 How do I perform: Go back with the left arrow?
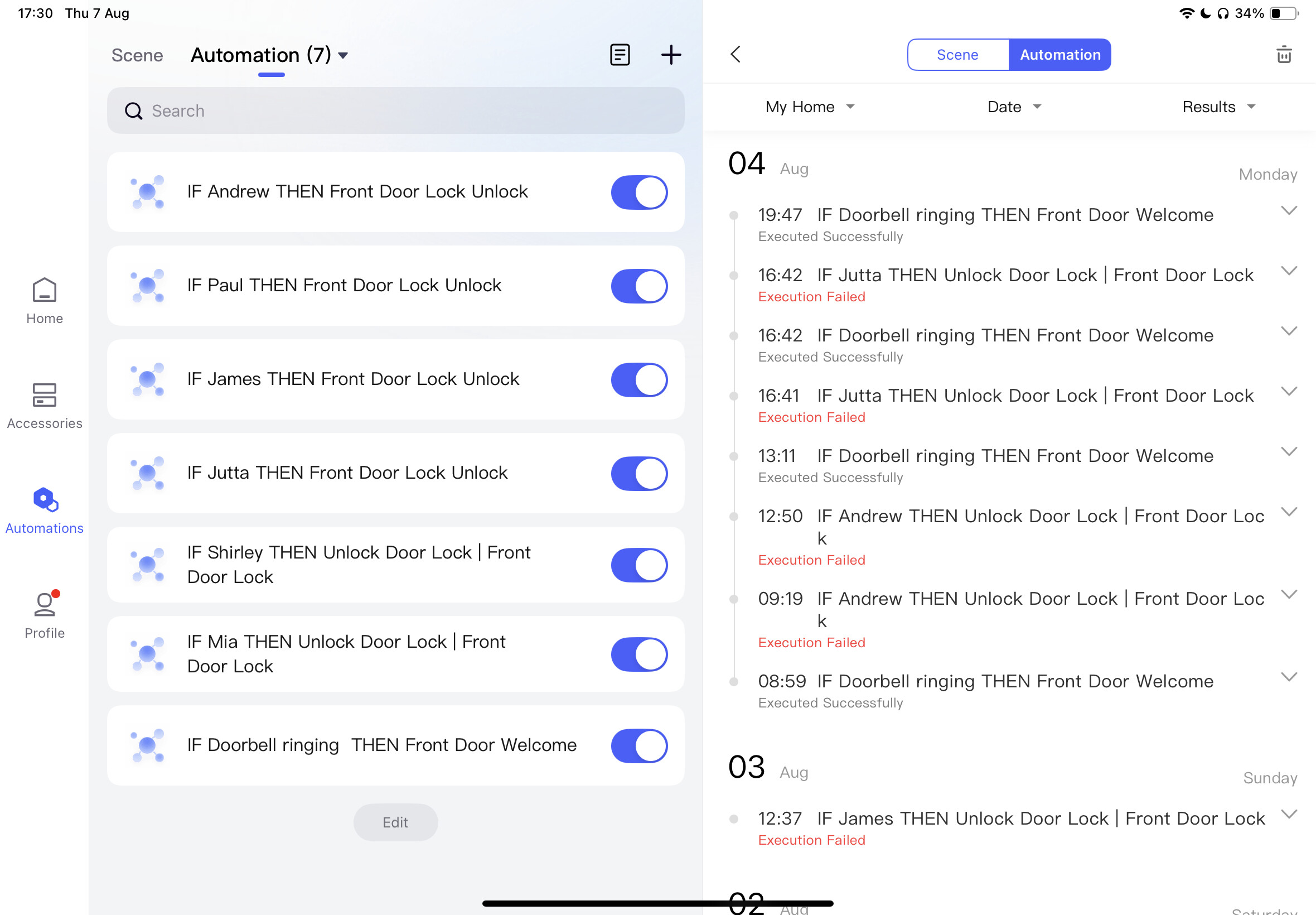click(x=736, y=55)
